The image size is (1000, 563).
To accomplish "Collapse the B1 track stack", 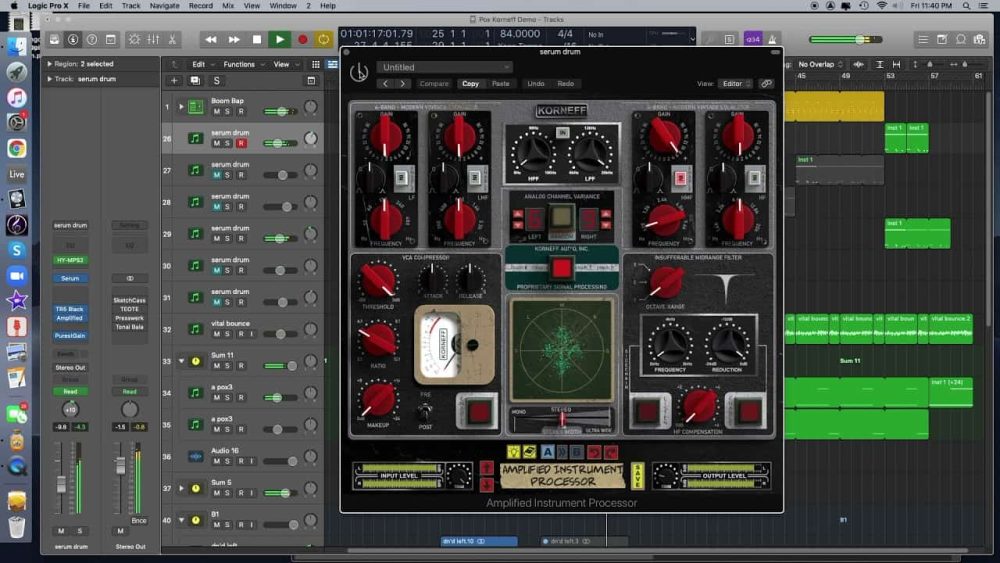I will click(x=181, y=520).
